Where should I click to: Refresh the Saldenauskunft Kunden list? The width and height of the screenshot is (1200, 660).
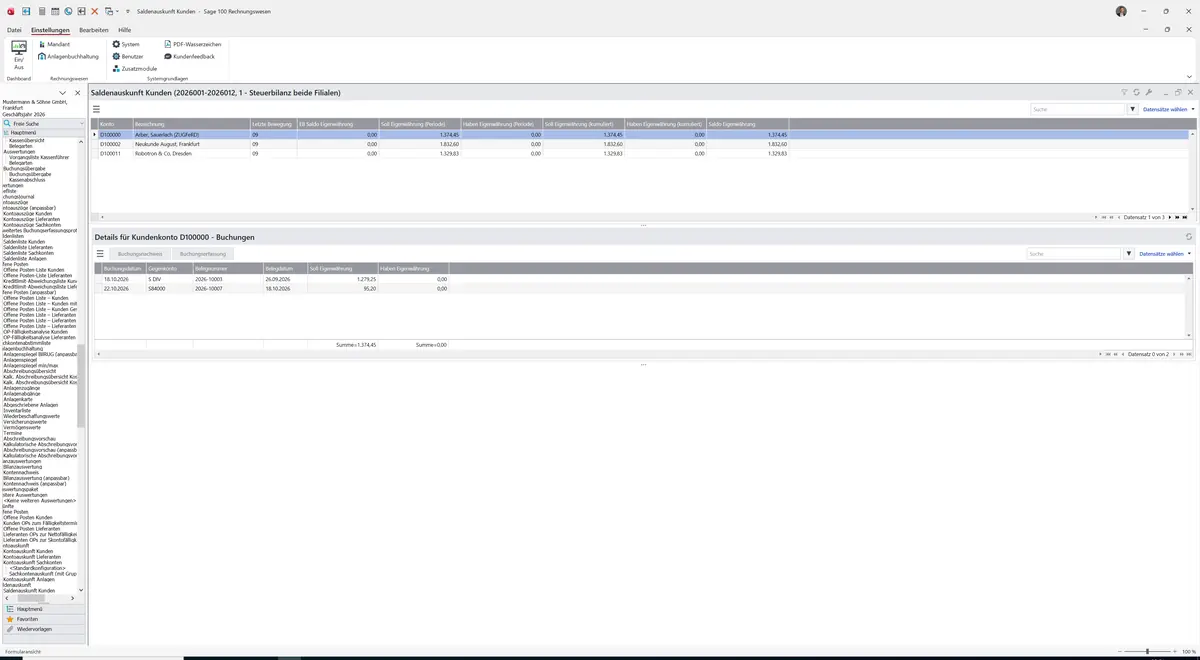click(x=1136, y=92)
